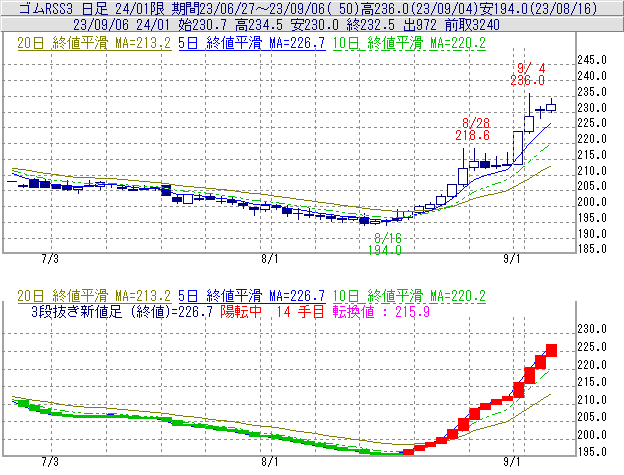This screenshot has width=624, height=475.
Task: Click the bottom chart 230.0 axis label
Action: point(592,329)
